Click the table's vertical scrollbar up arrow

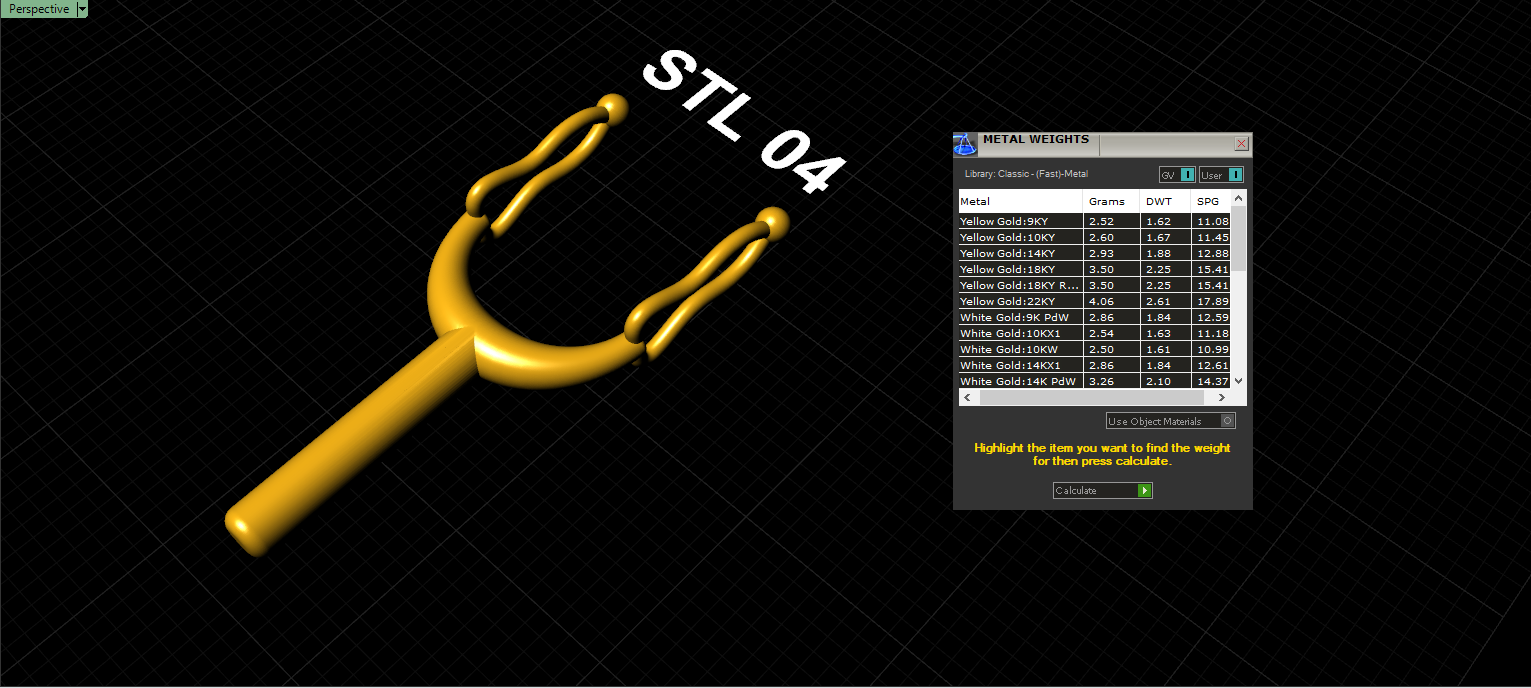(x=1238, y=198)
